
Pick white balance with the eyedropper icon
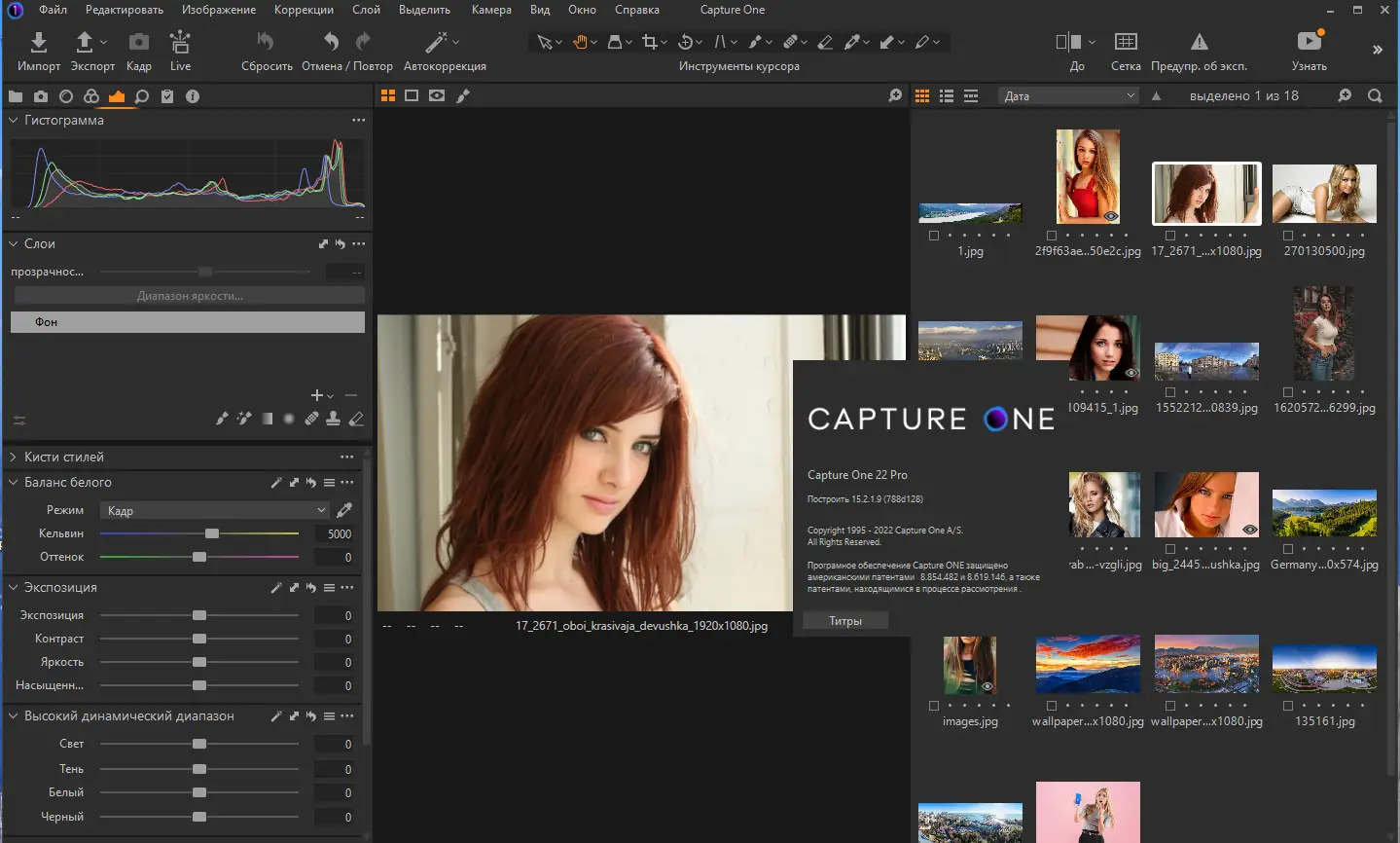(344, 510)
